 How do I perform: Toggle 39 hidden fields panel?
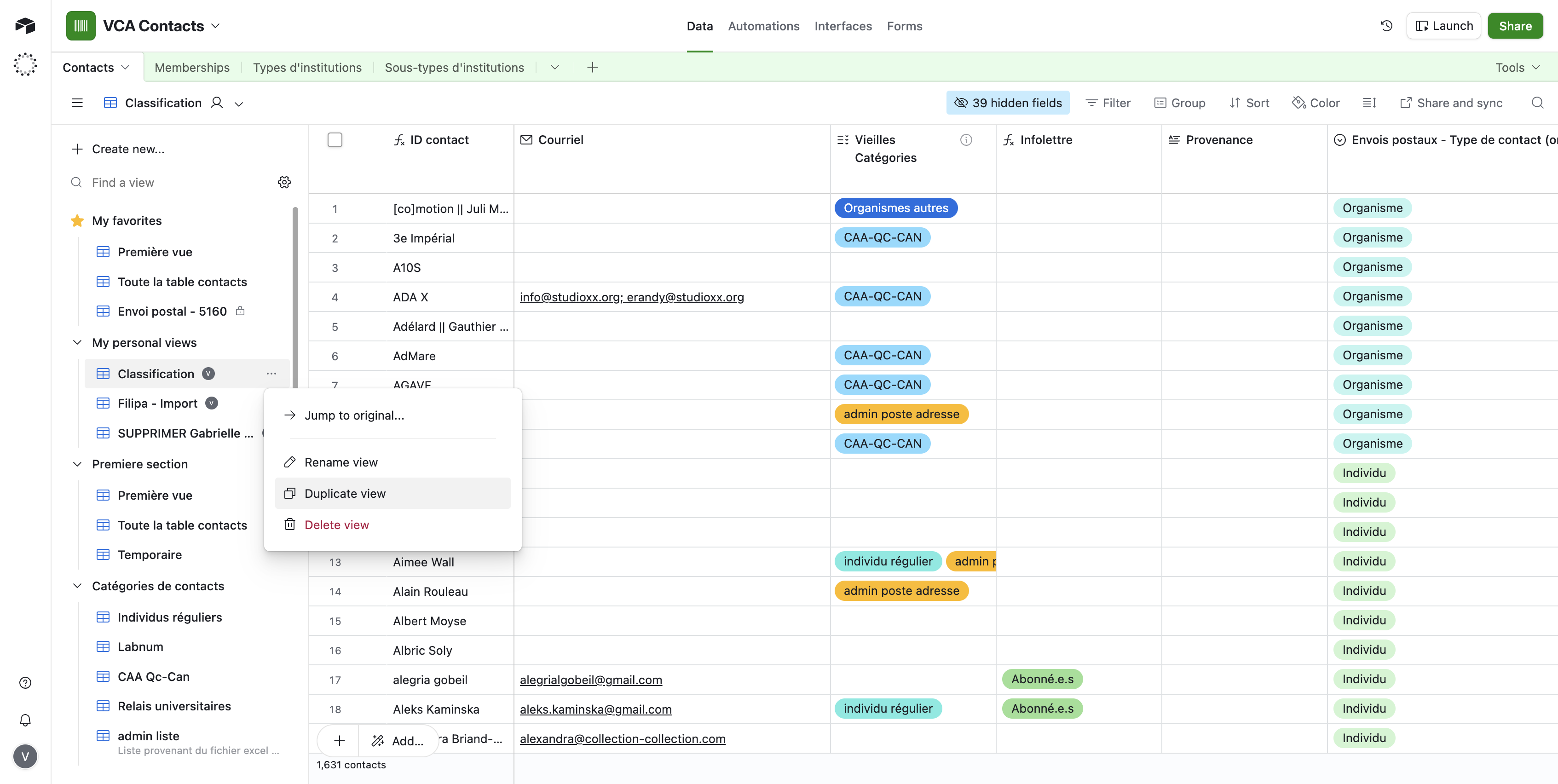pyautogui.click(x=1008, y=103)
